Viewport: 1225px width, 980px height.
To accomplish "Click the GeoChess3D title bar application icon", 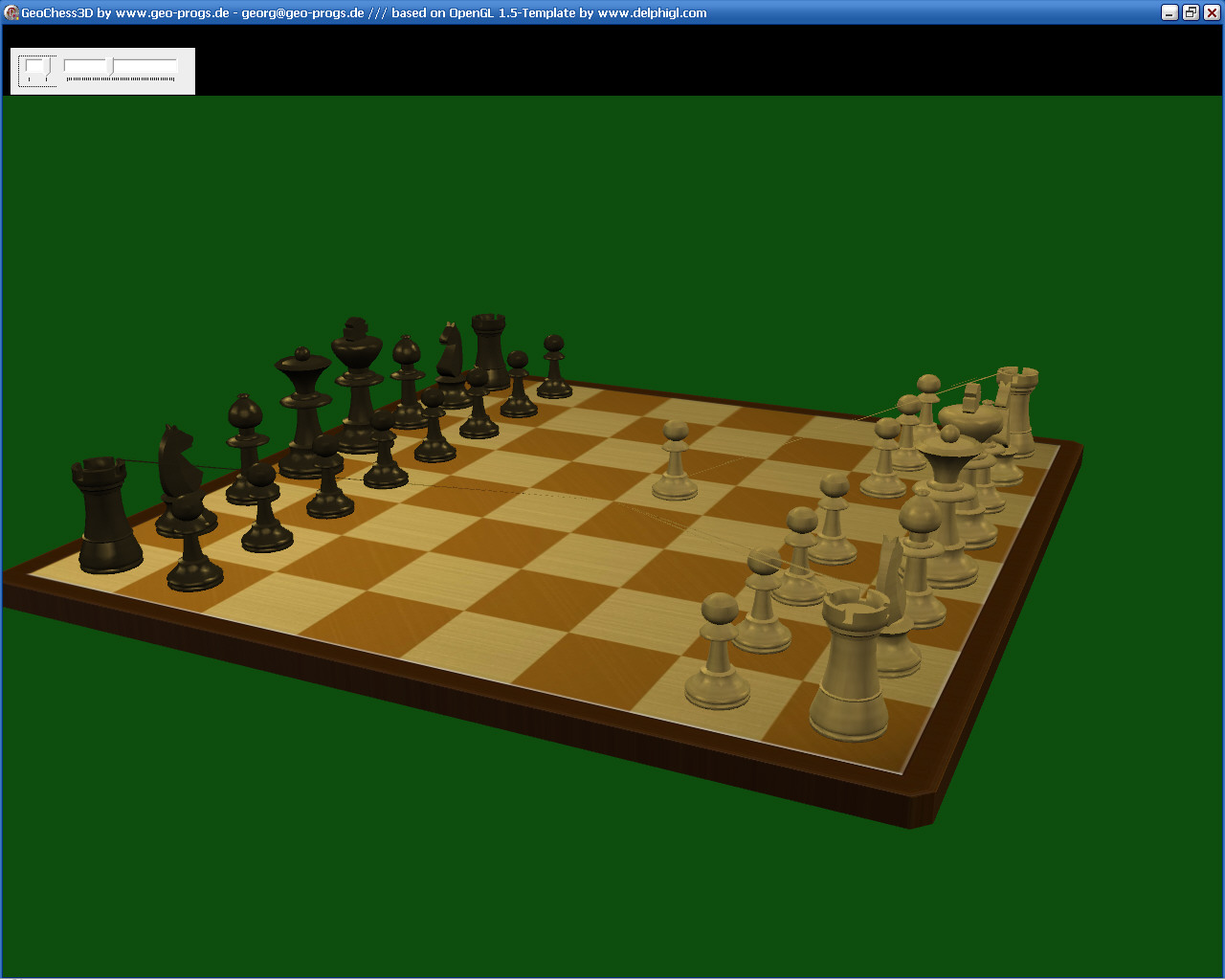I will (11, 12).
